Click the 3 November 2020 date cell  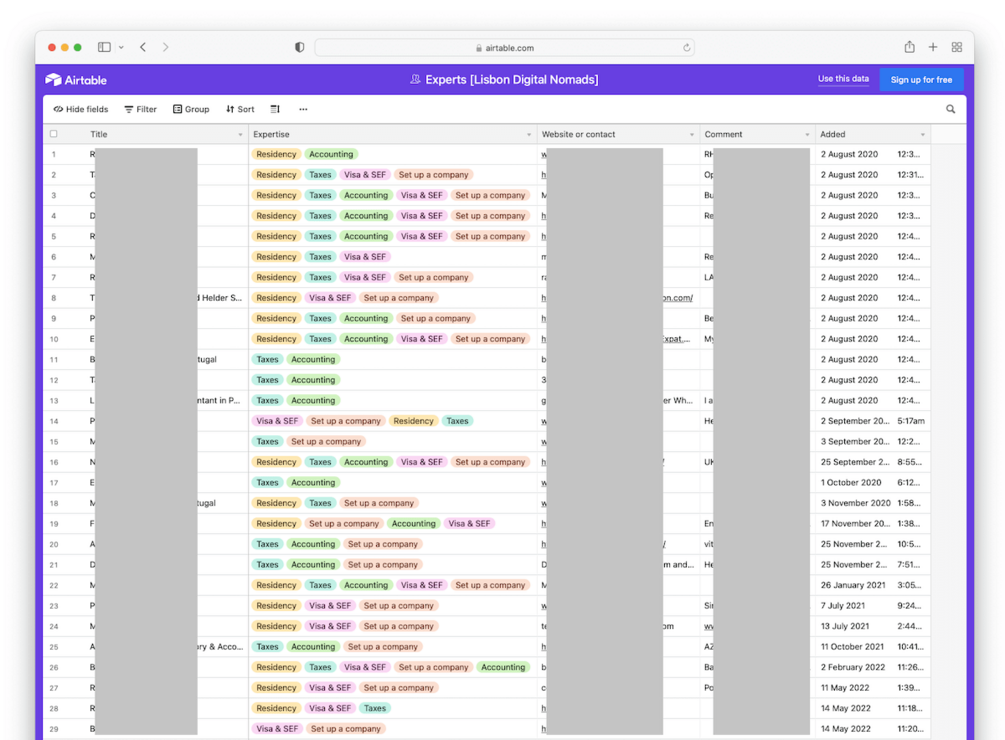(x=855, y=503)
